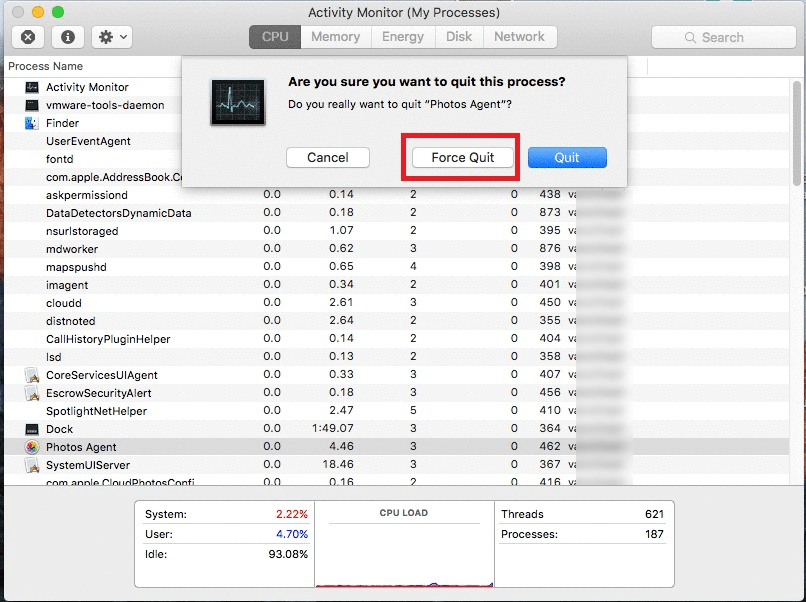This screenshot has width=806, height=602.
Task: Click the Activity Monitor dialog heartbeat icon
Action: [x=237, y=102]
